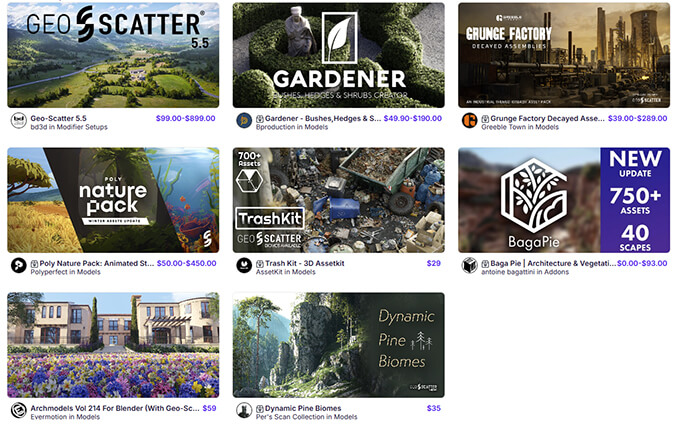The image size is (680, 427).
Task: Open the Archmodels Vol 214 title link
Action: pos(115,408)
